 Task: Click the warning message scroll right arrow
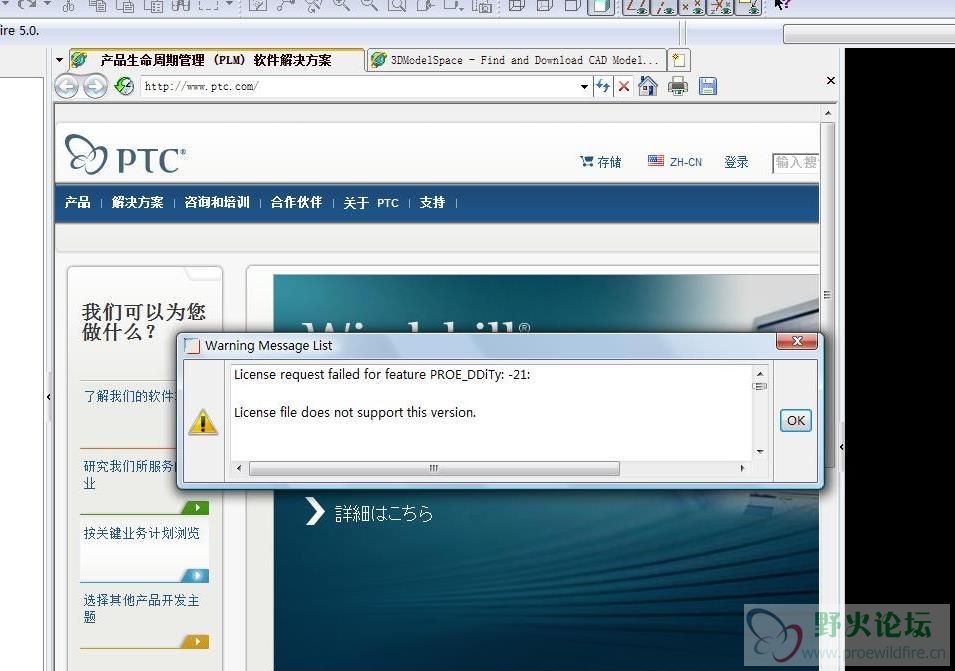pyautogui.click(x=742, y=468)
